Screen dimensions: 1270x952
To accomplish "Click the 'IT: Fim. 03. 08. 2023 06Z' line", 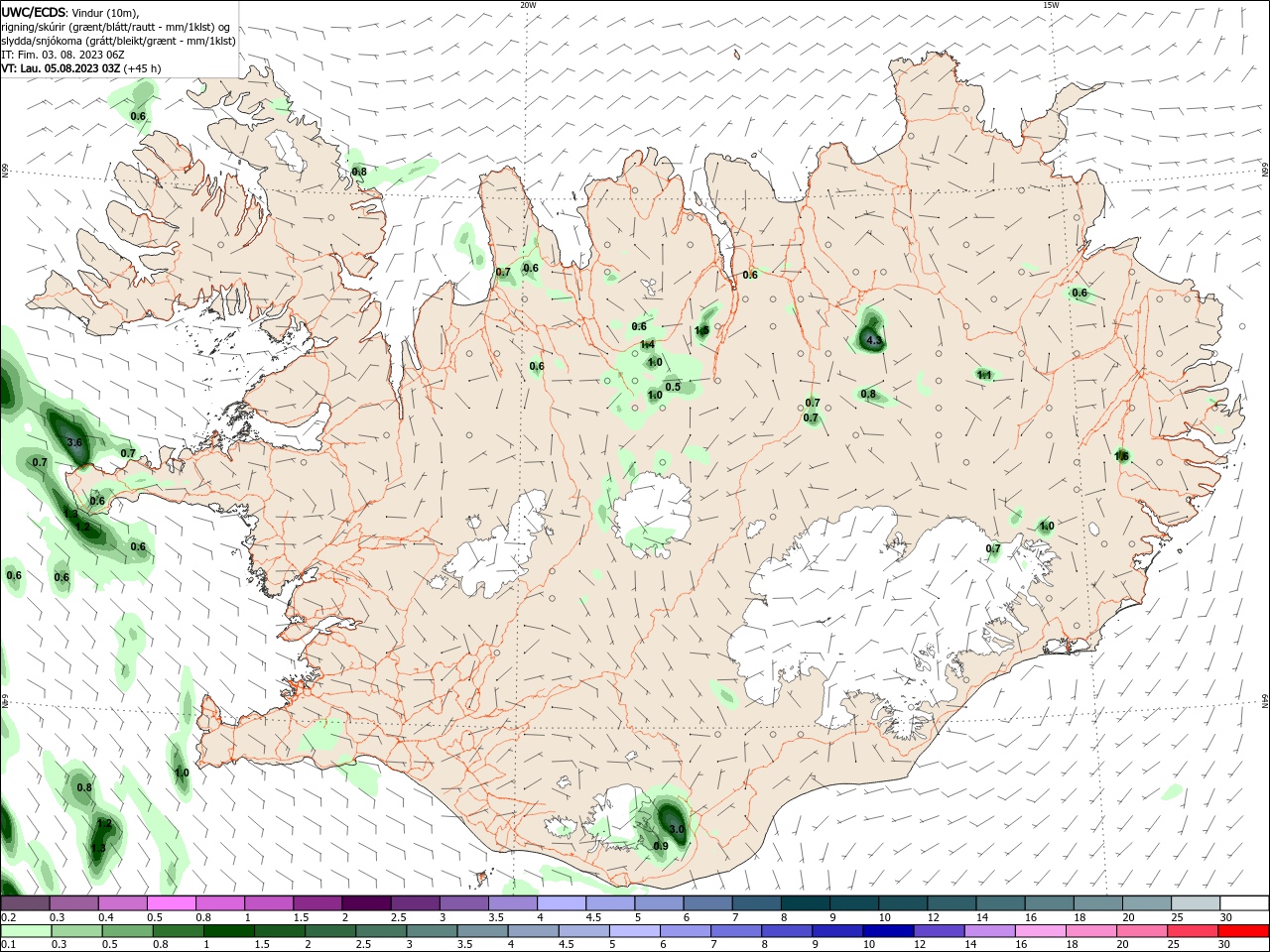I will (62, 55).
